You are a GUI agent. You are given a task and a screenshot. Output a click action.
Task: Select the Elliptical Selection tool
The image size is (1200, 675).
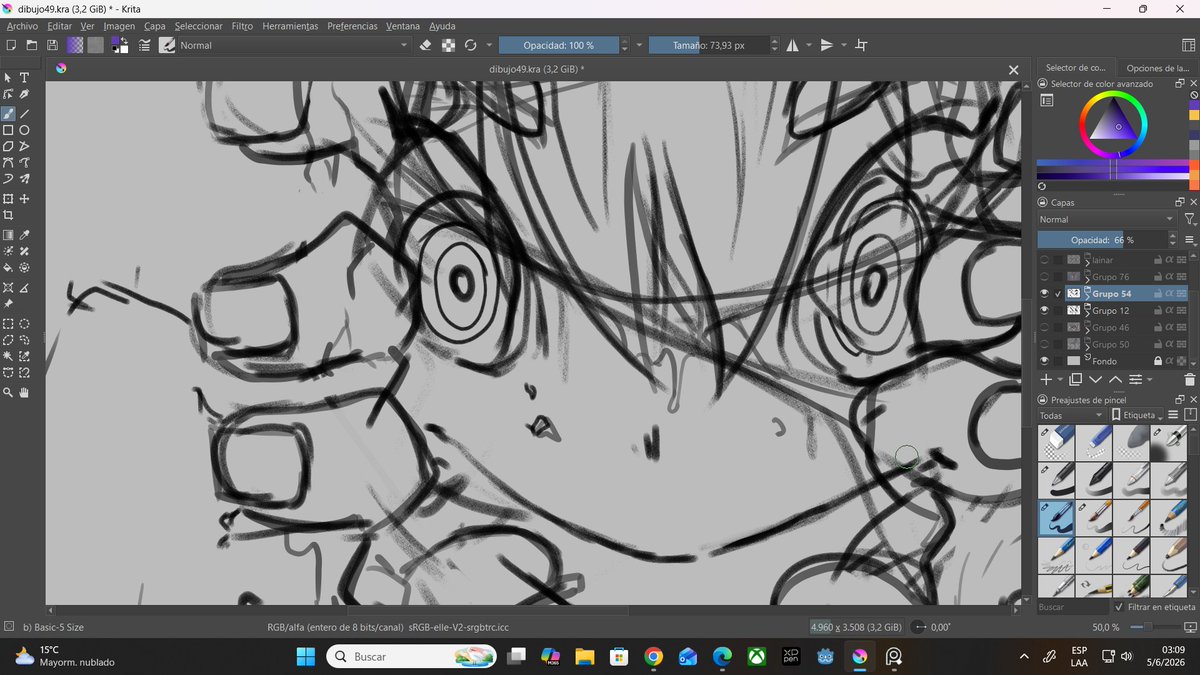click(24, 324)
